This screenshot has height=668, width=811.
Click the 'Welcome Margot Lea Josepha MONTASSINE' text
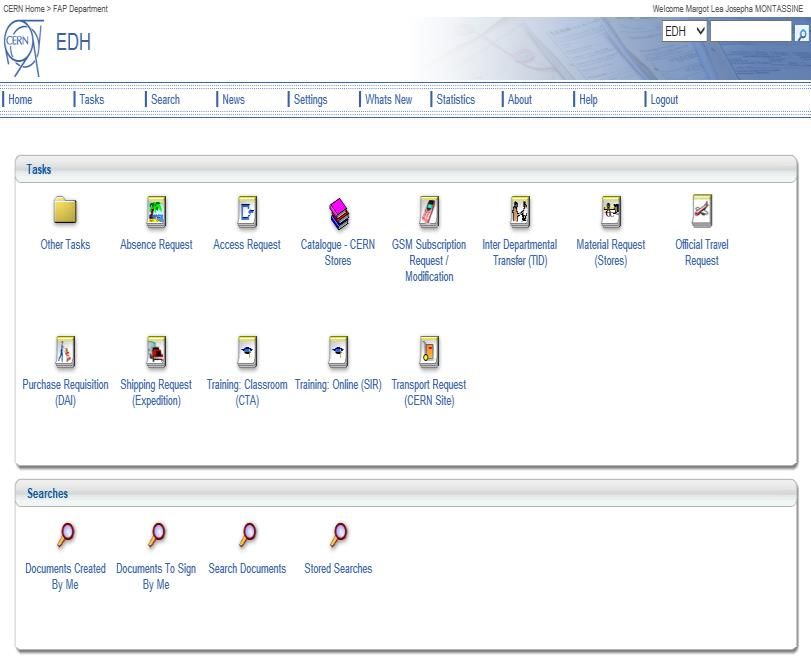[x=728, y=9]
